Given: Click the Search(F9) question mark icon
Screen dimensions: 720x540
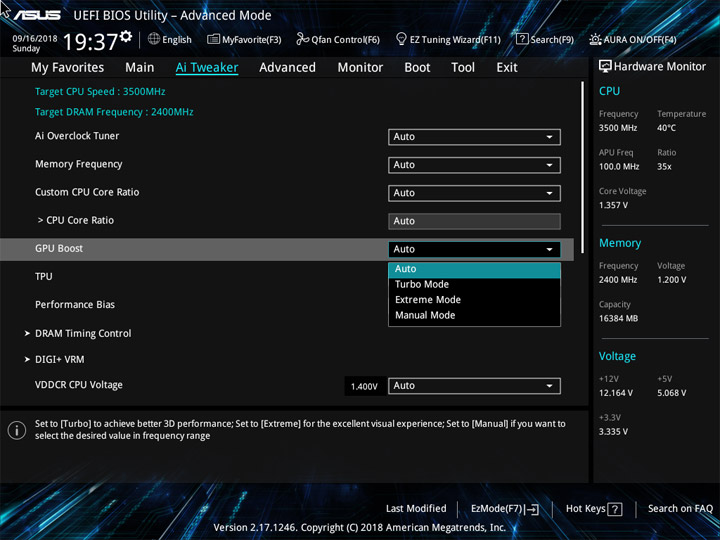Looking at the screenshot, I should pyautogui.click(x=522, y=39).
